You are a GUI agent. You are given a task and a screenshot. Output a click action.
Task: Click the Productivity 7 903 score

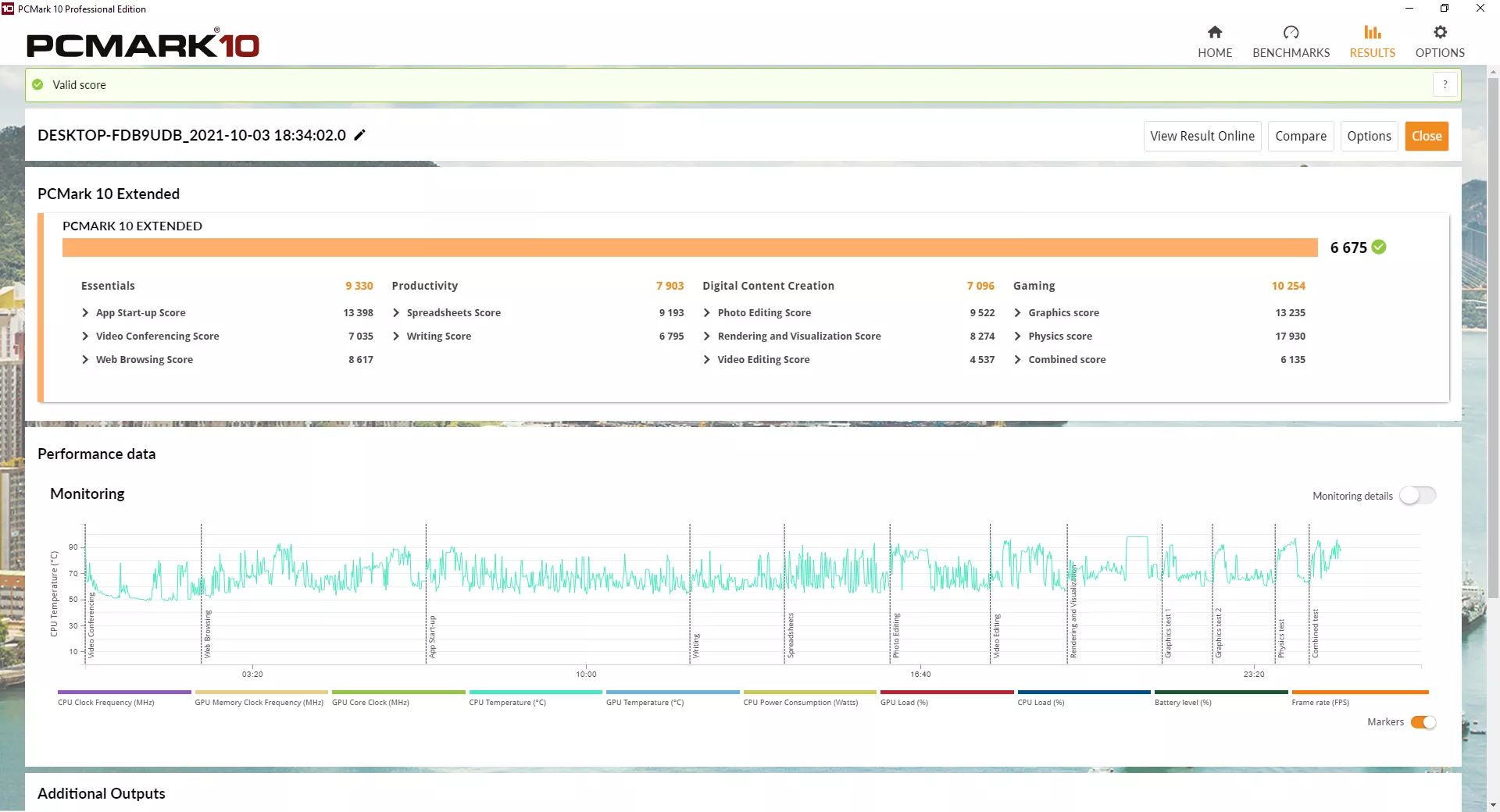(x=670, y=286)
